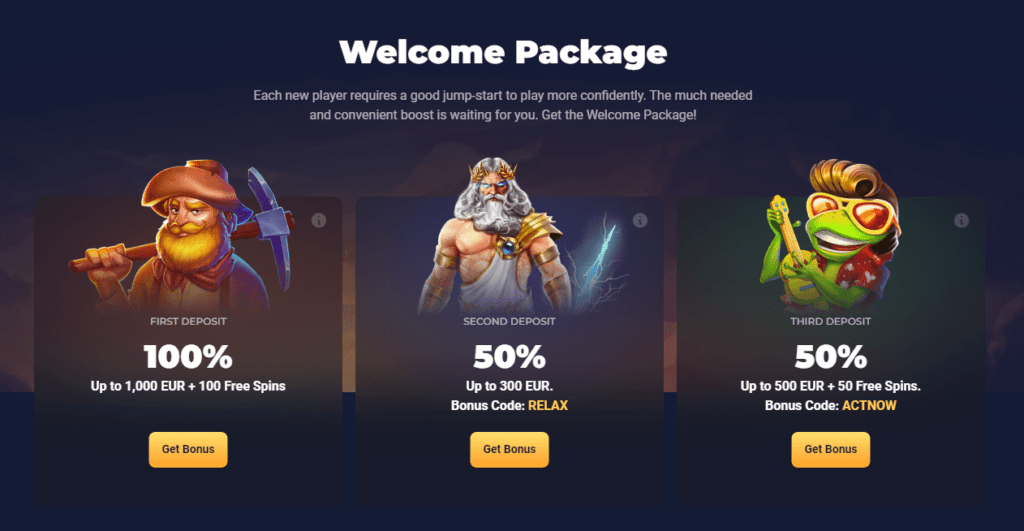Click the Third Deposit 50% text
The width and height of the screenshot is (1024, 531).
(x=831, y=357)
